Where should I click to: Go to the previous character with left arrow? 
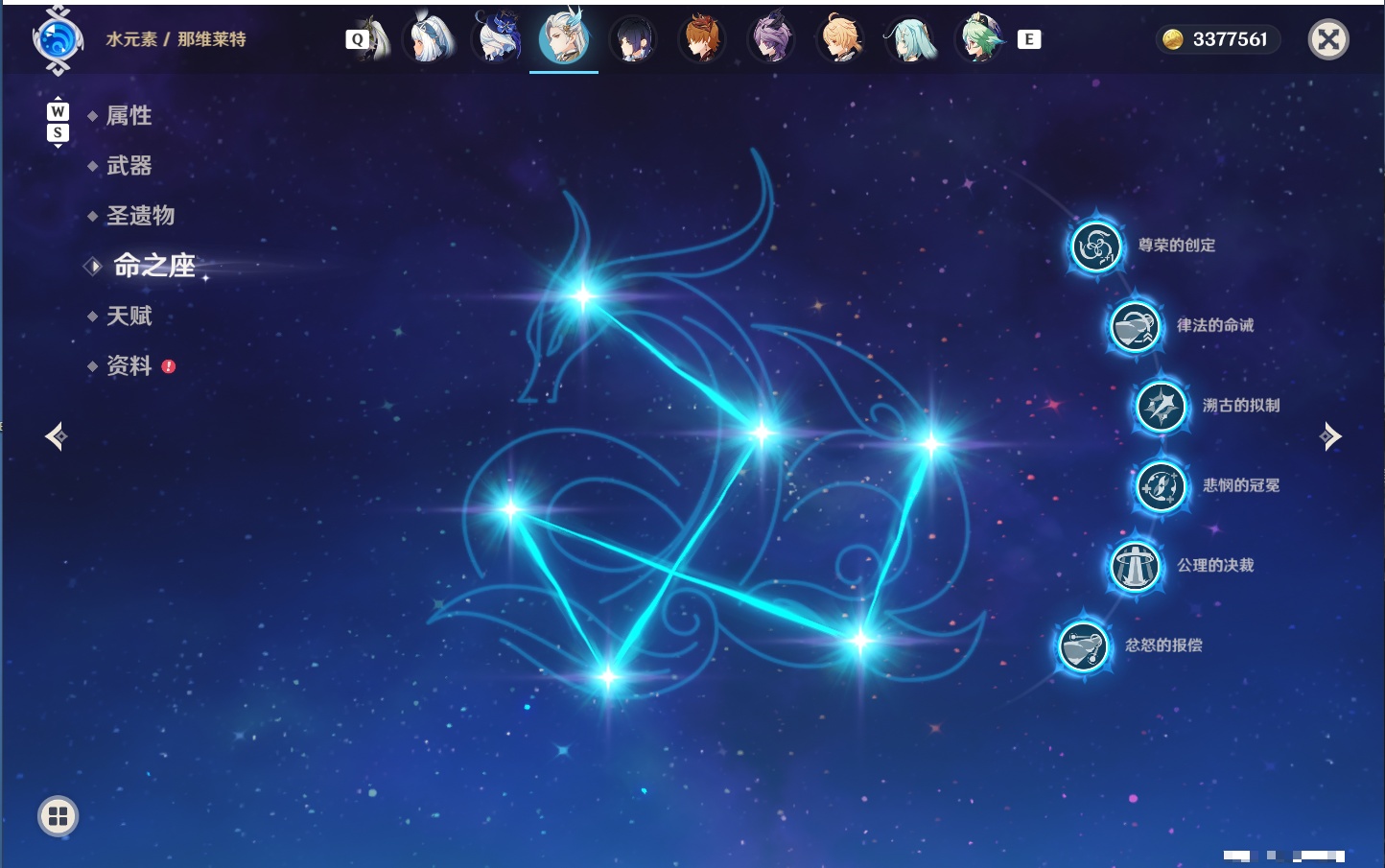56,436
